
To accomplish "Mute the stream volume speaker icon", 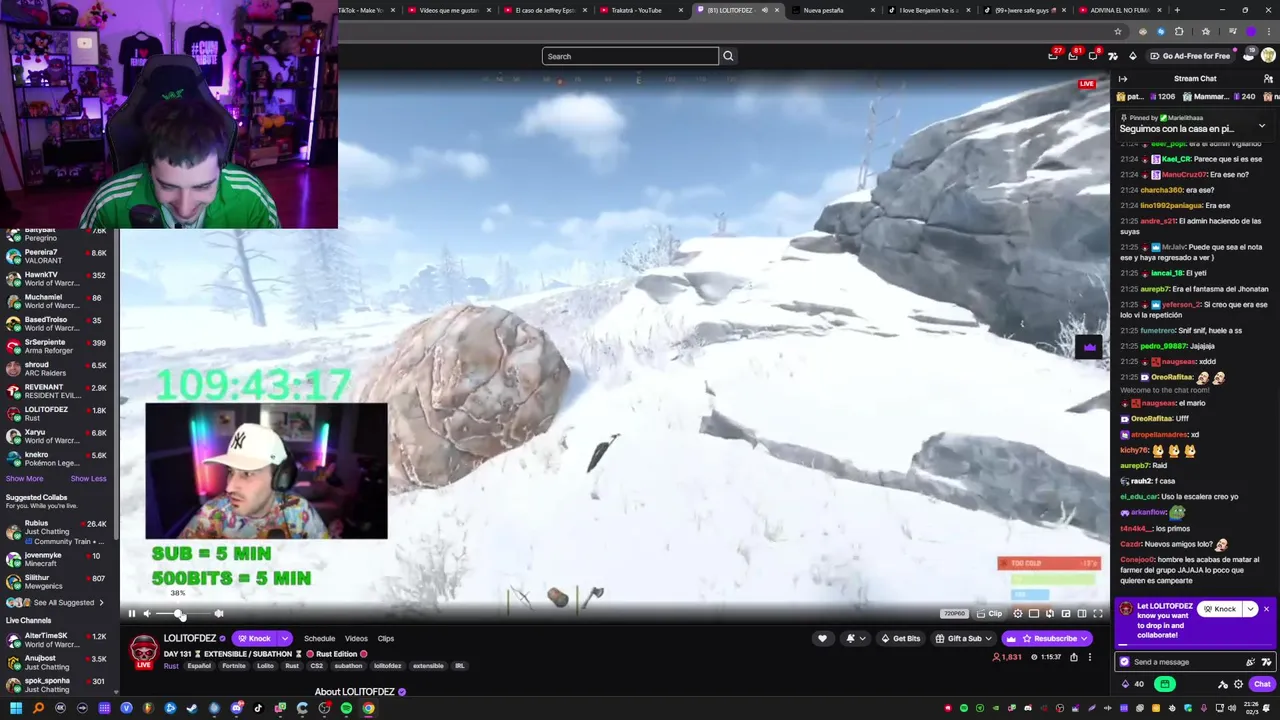I will tap(147, 614).
